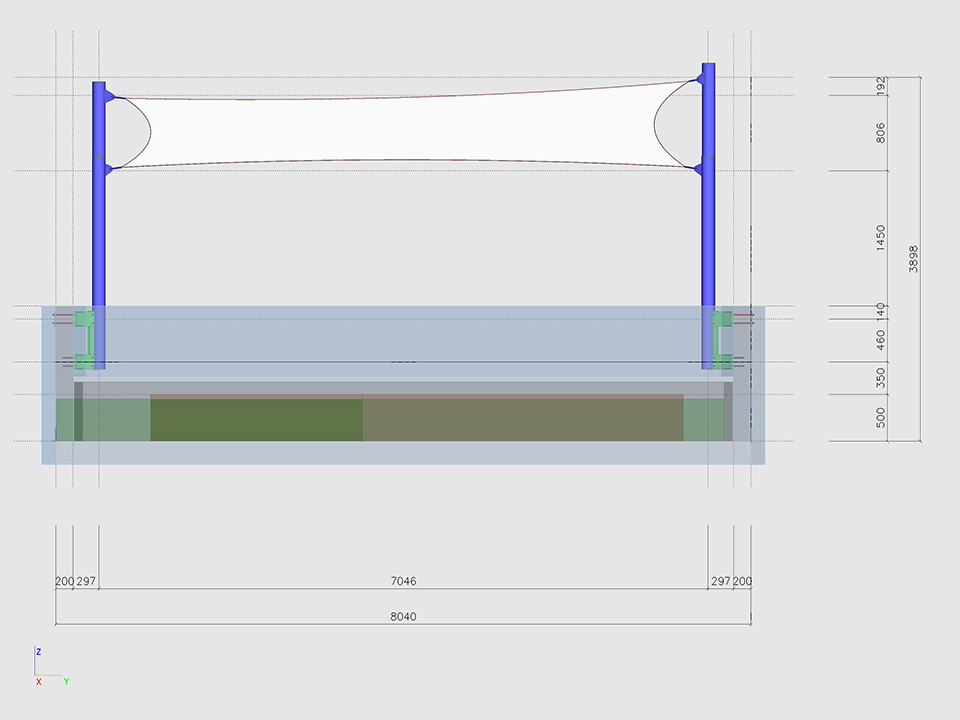Click the Z axis of the coordinate triad
This screenshot has width=960, height=720.
point(36,663)
